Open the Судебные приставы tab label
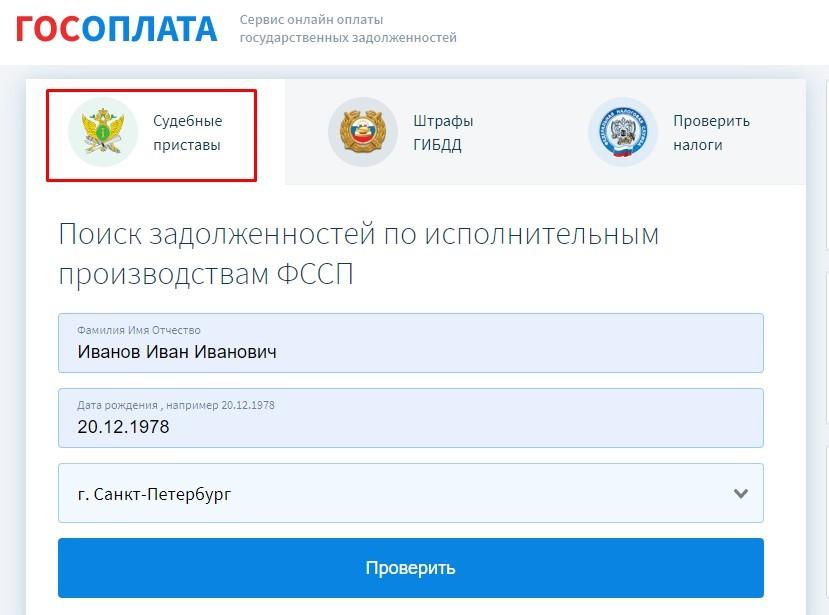 (187, 133)
